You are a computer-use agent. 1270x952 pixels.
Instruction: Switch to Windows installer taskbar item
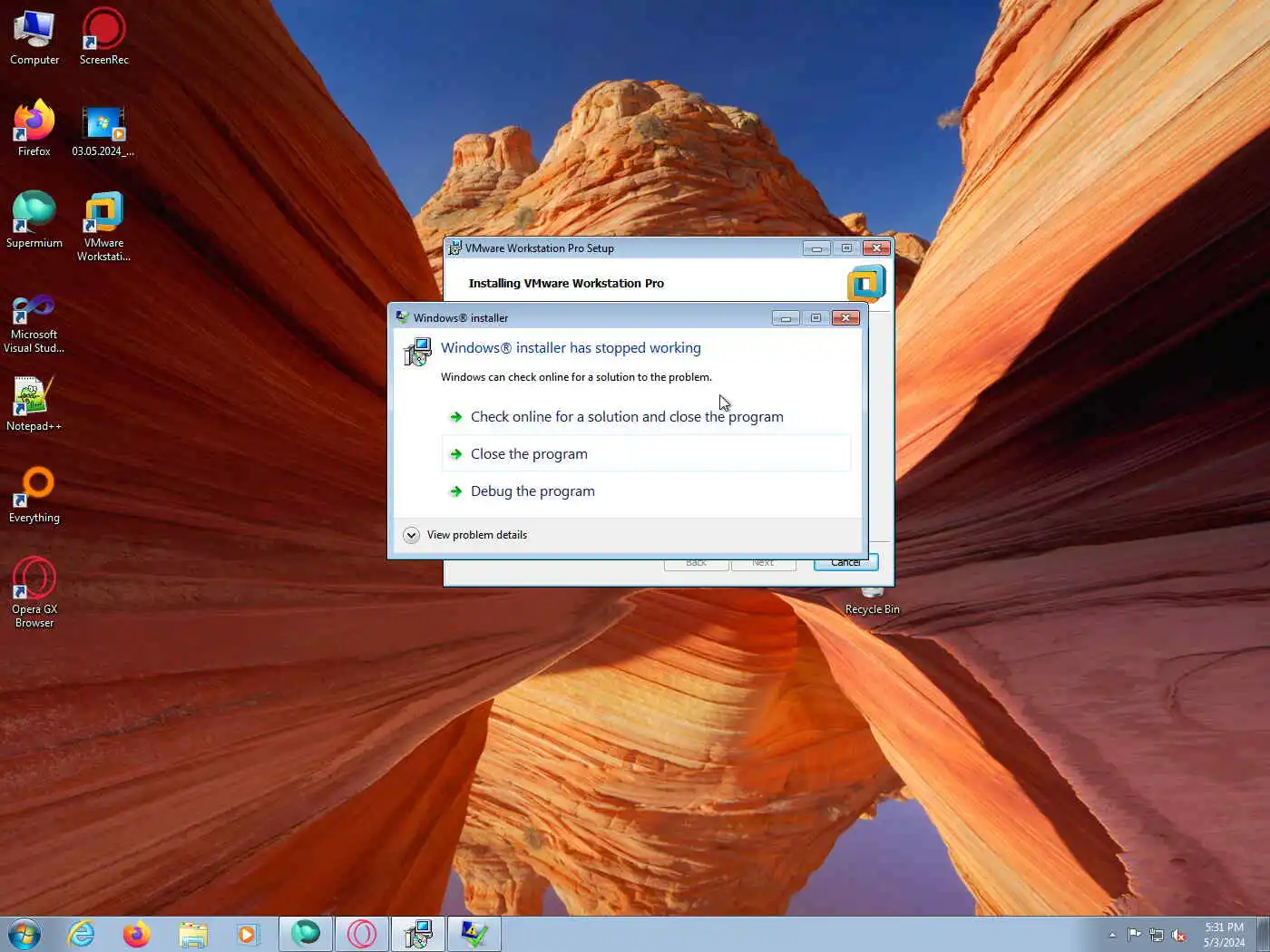[x=418, y=934]
